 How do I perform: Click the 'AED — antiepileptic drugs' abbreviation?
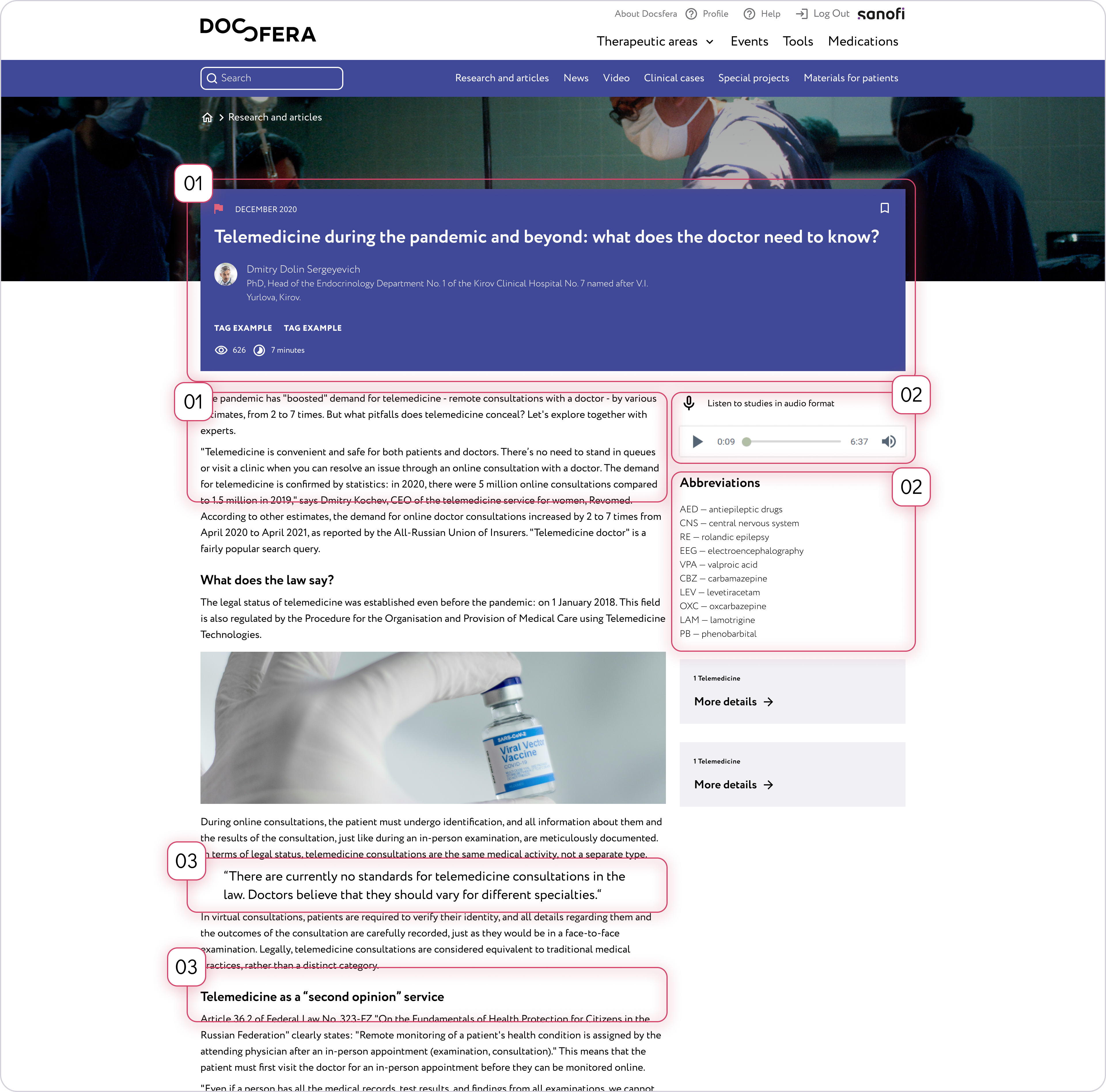pos(731,509)
